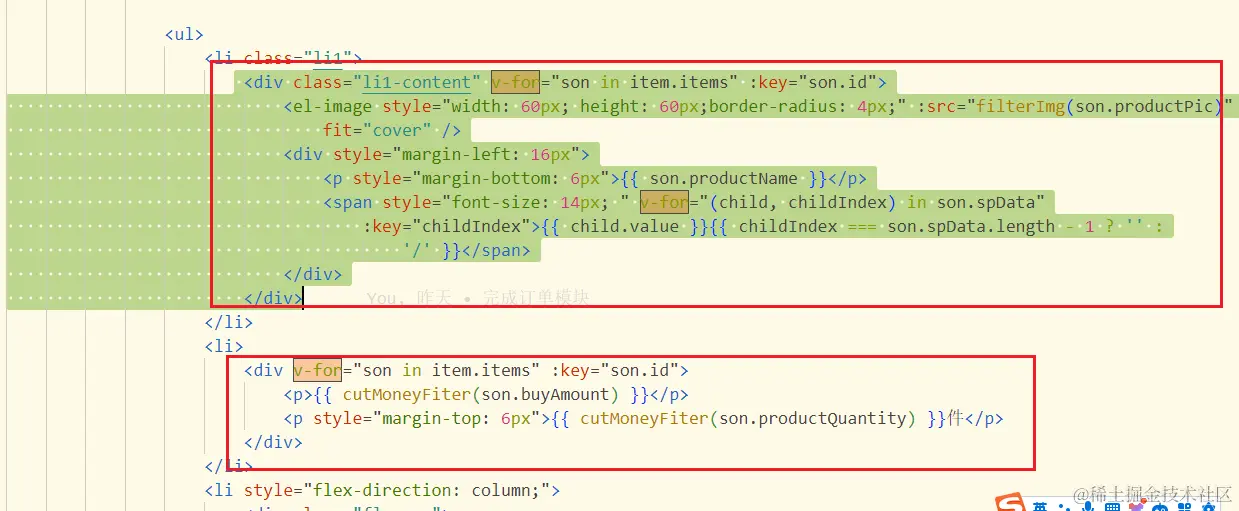Click the git blame note 完成订单模块

click(x=535, y=298)
